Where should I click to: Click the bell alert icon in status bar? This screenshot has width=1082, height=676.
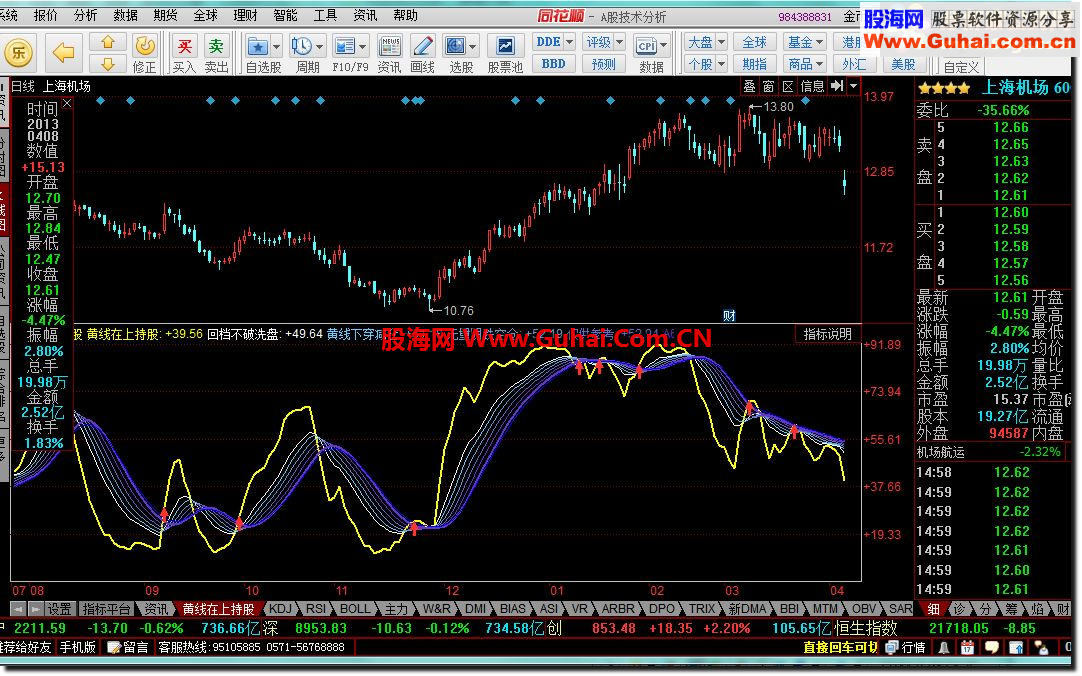tap(943, 648)
